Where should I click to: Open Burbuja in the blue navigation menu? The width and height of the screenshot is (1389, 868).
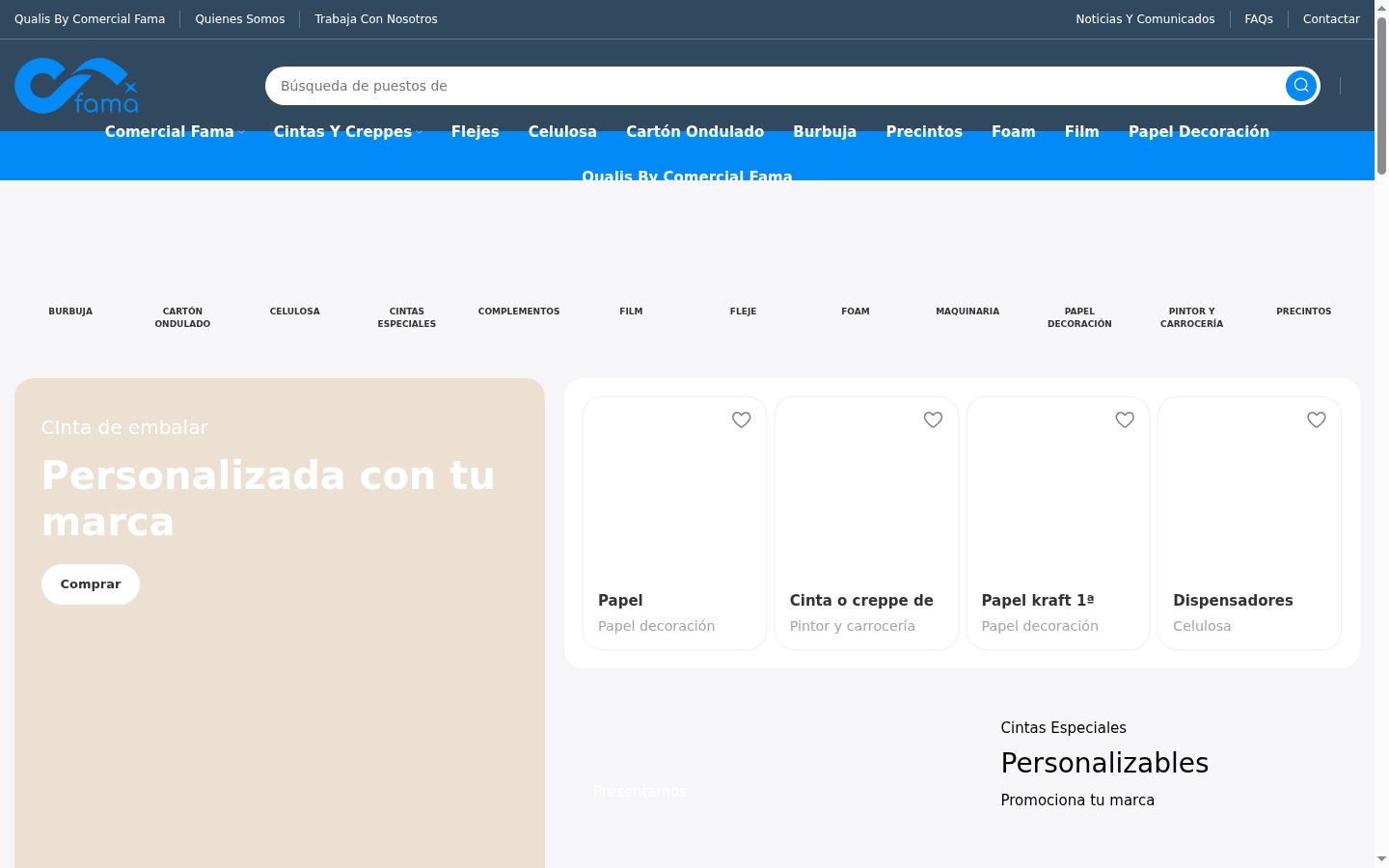click(825, 132)
